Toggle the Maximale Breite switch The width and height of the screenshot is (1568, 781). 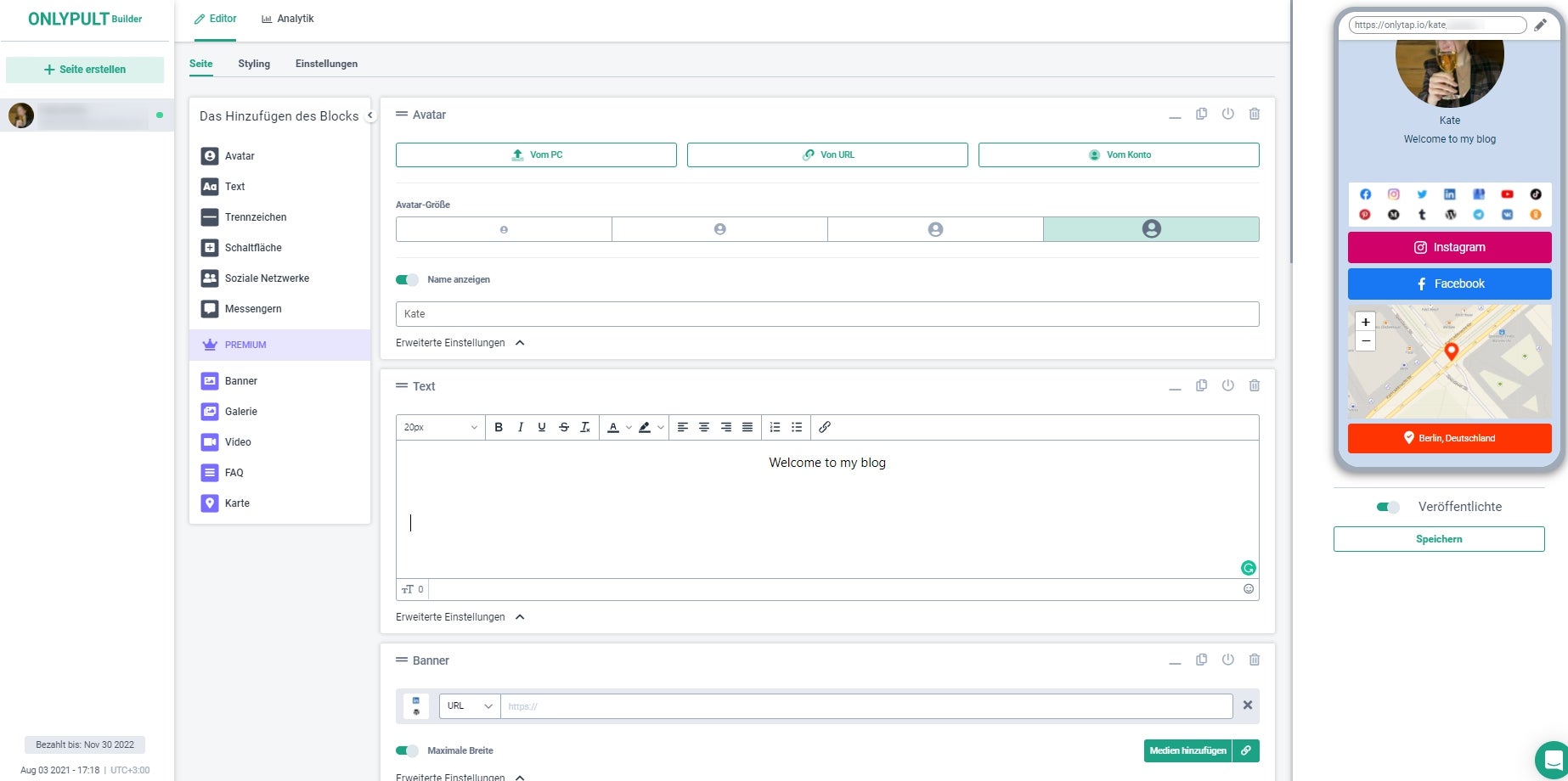pos(407,750)
